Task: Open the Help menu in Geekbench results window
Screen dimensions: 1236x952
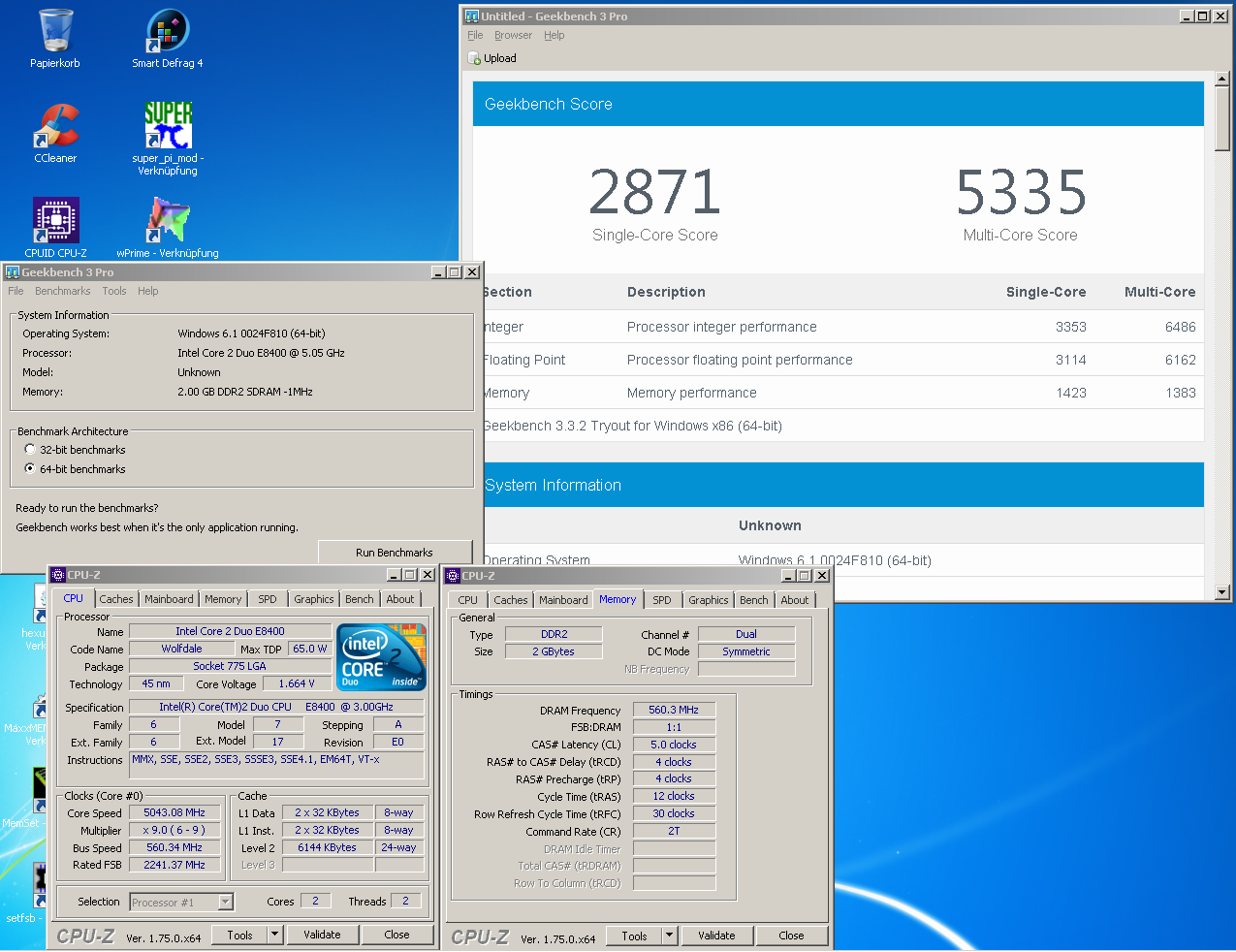Action: click(554, 35)
